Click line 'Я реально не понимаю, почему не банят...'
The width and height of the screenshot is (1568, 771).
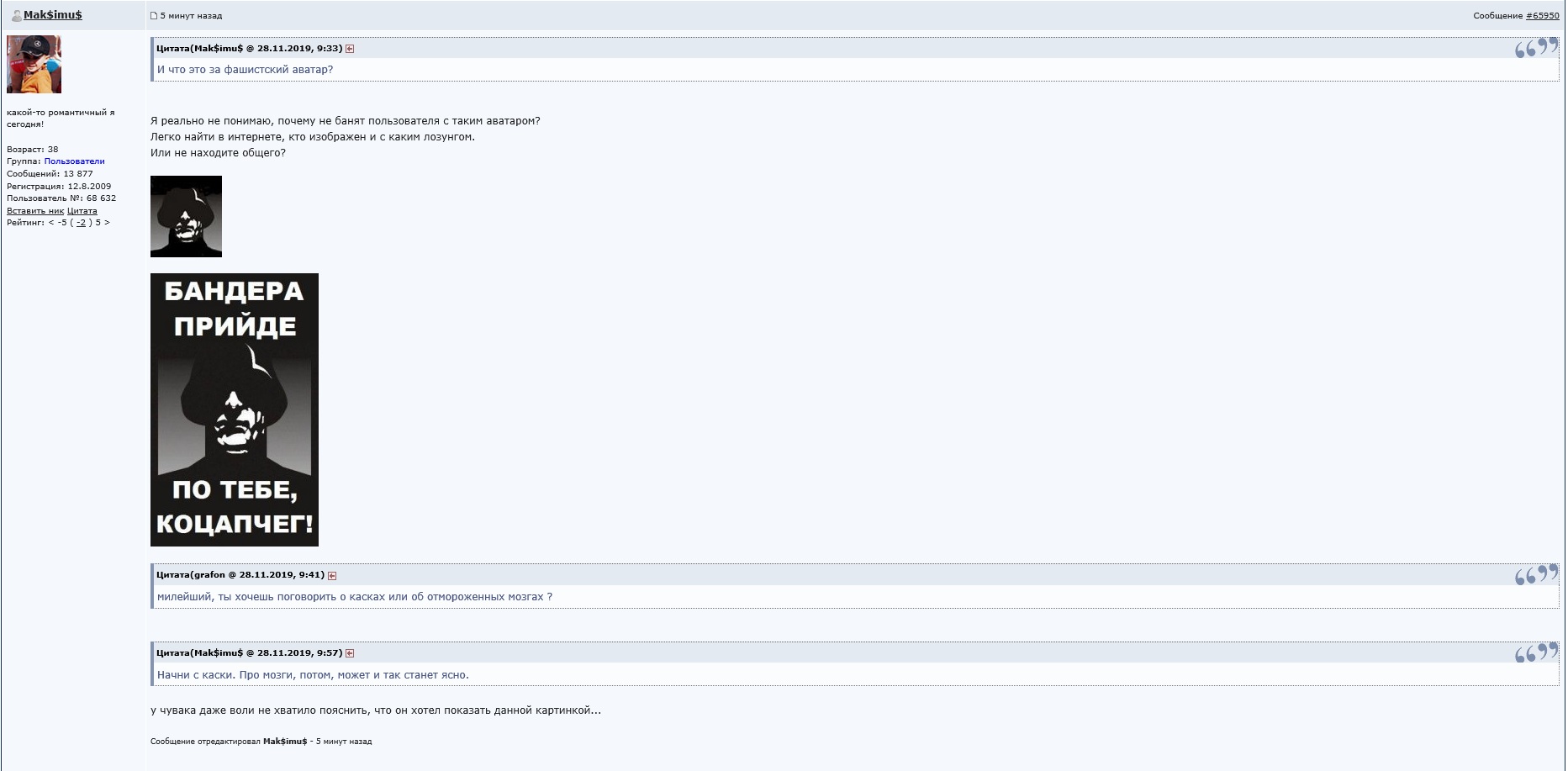pyautogui.click(x=346, y=121)
